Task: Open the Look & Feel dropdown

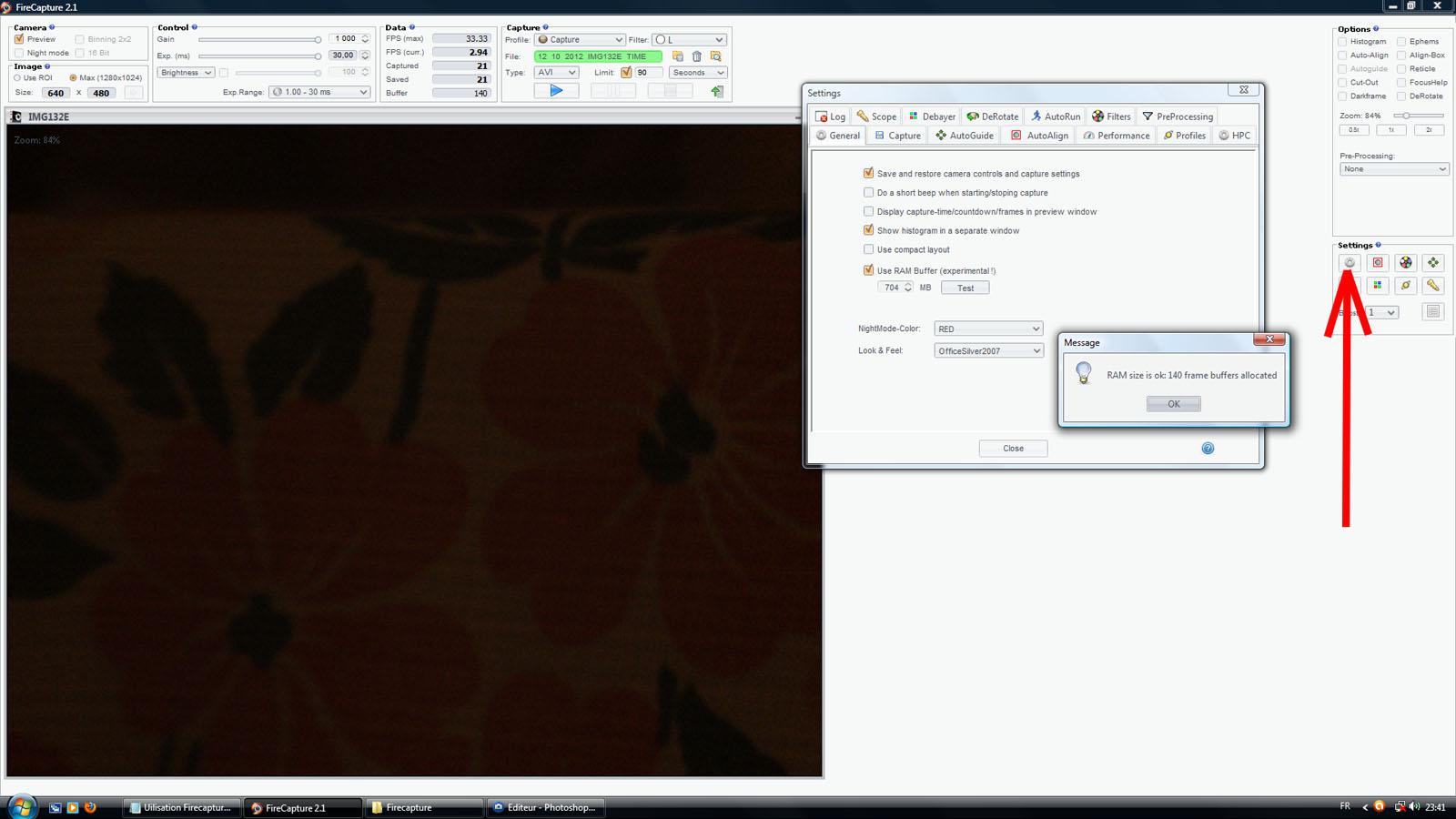Action: 988,350
